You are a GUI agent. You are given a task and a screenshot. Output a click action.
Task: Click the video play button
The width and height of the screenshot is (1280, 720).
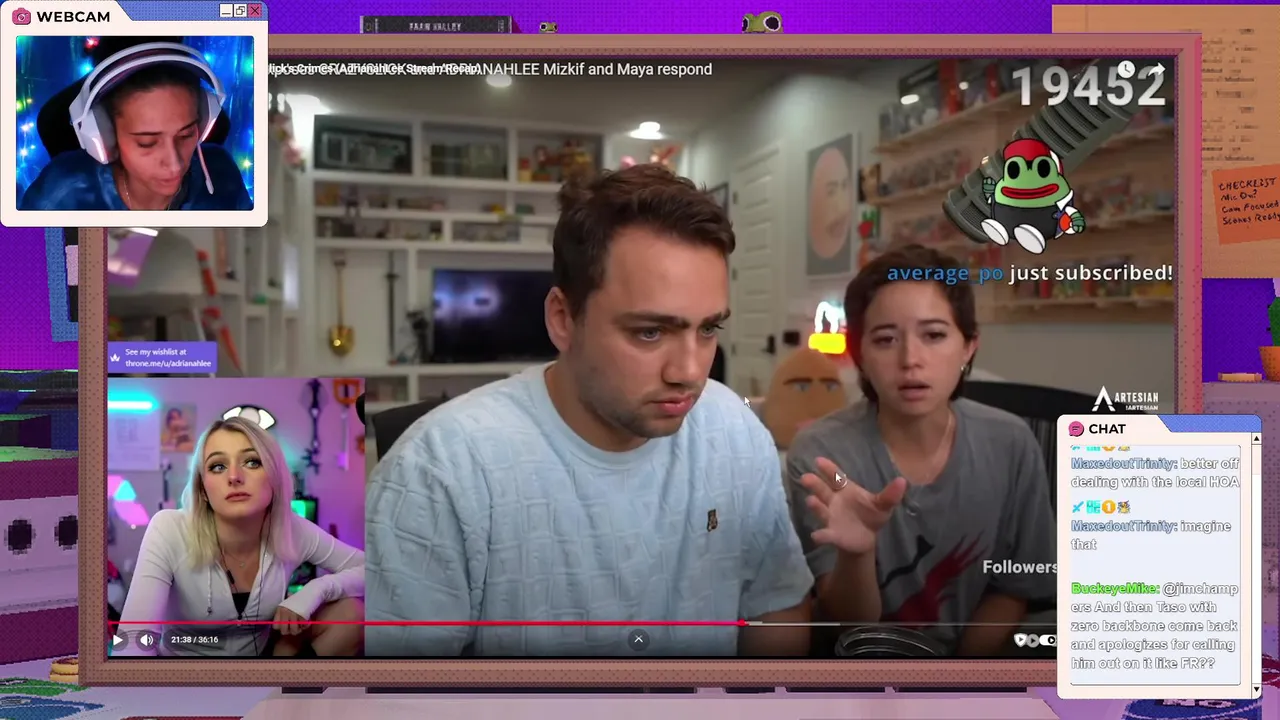[117, 640]
